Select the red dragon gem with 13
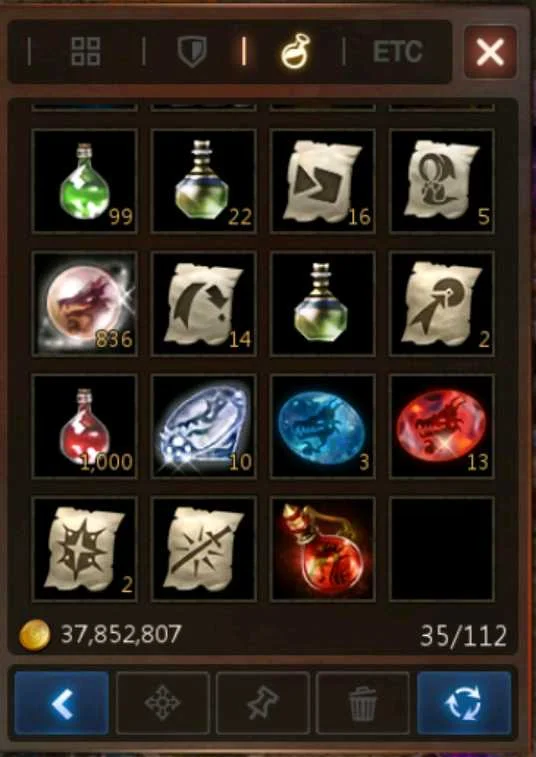 [442, 426]
